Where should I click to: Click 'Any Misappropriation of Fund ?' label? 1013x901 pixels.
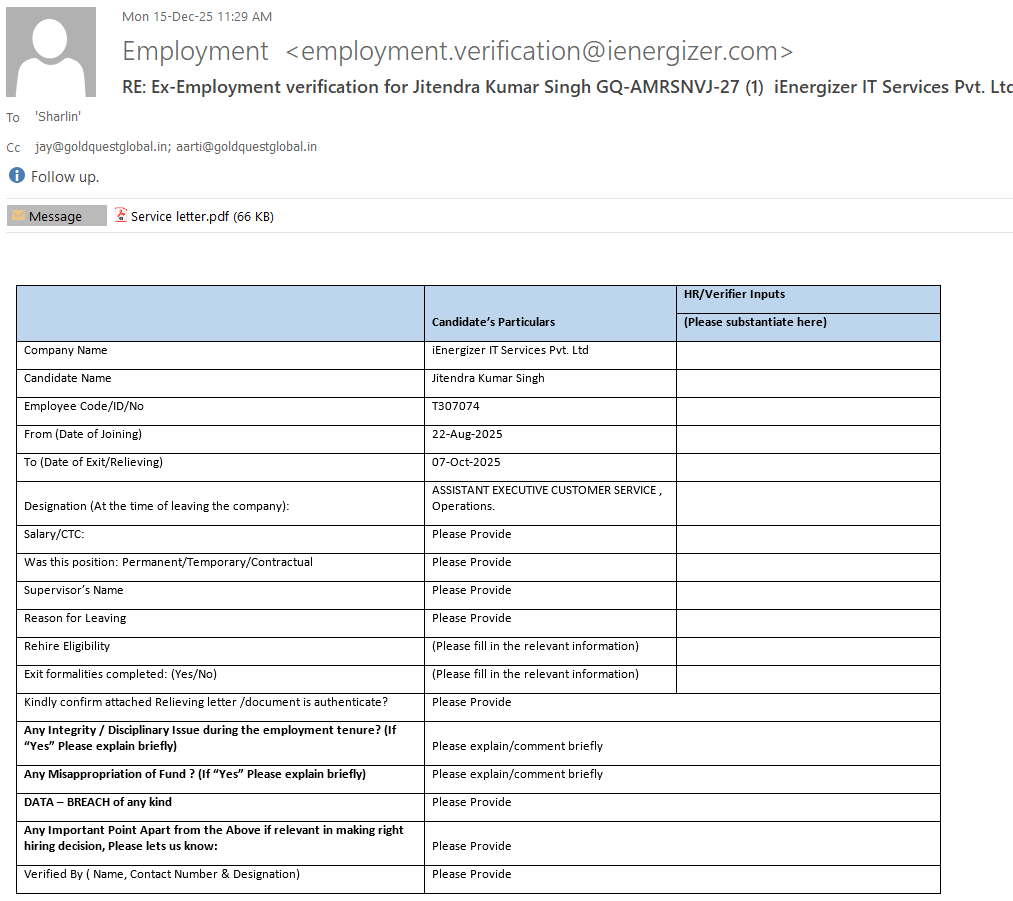pyautogui.click(x=194, y=774)
